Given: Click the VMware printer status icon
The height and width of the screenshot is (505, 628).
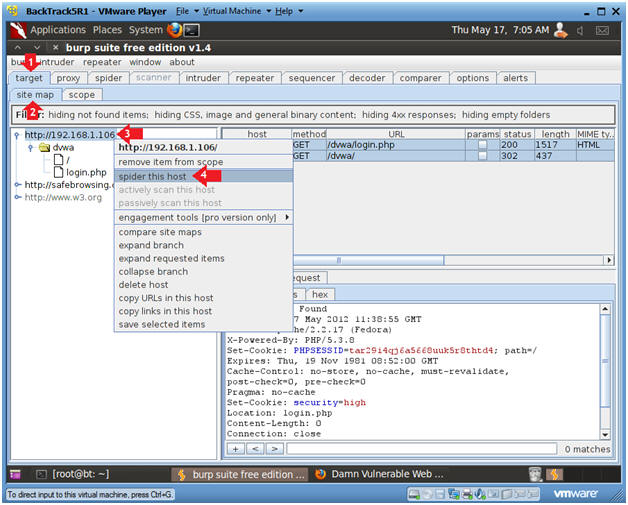Looking at the screenshot, I should (x=467, y=494).
